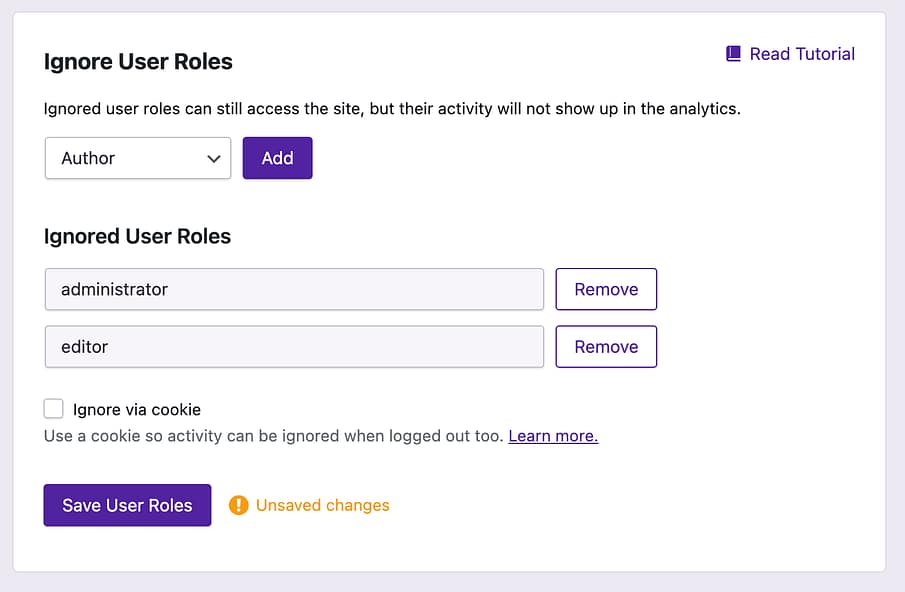905x592 pixels.
Task: Select the administrator role field
Action: click(x=294, y=289)
